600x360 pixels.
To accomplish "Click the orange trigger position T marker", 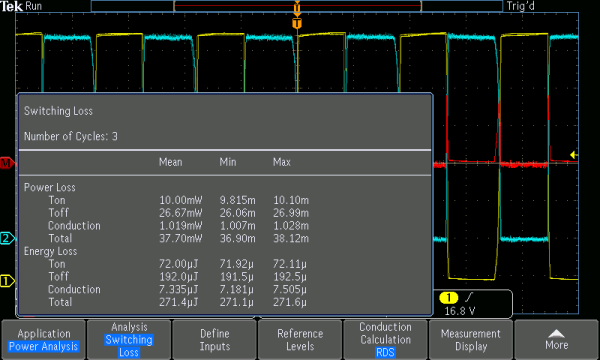I will pos(297,24).
